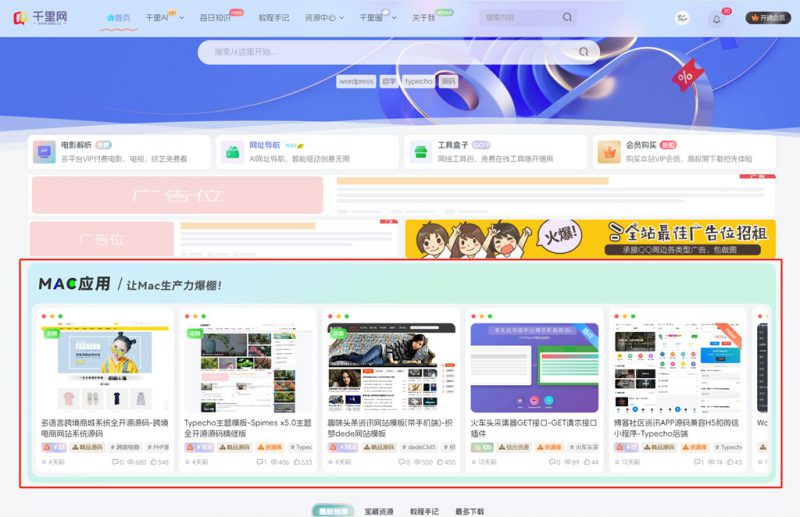Viewport: 800px width, 517px height.
Task: Click the #火车头采 tag
Action: [584, 447]
